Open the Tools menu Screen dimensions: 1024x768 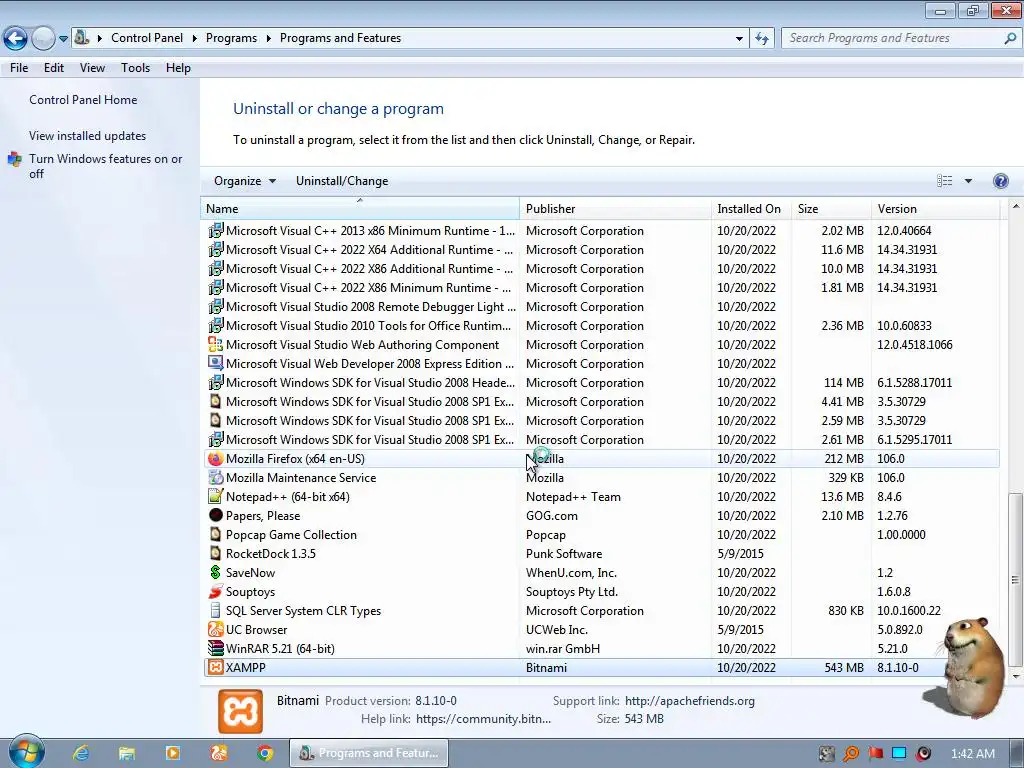[135, 68]
